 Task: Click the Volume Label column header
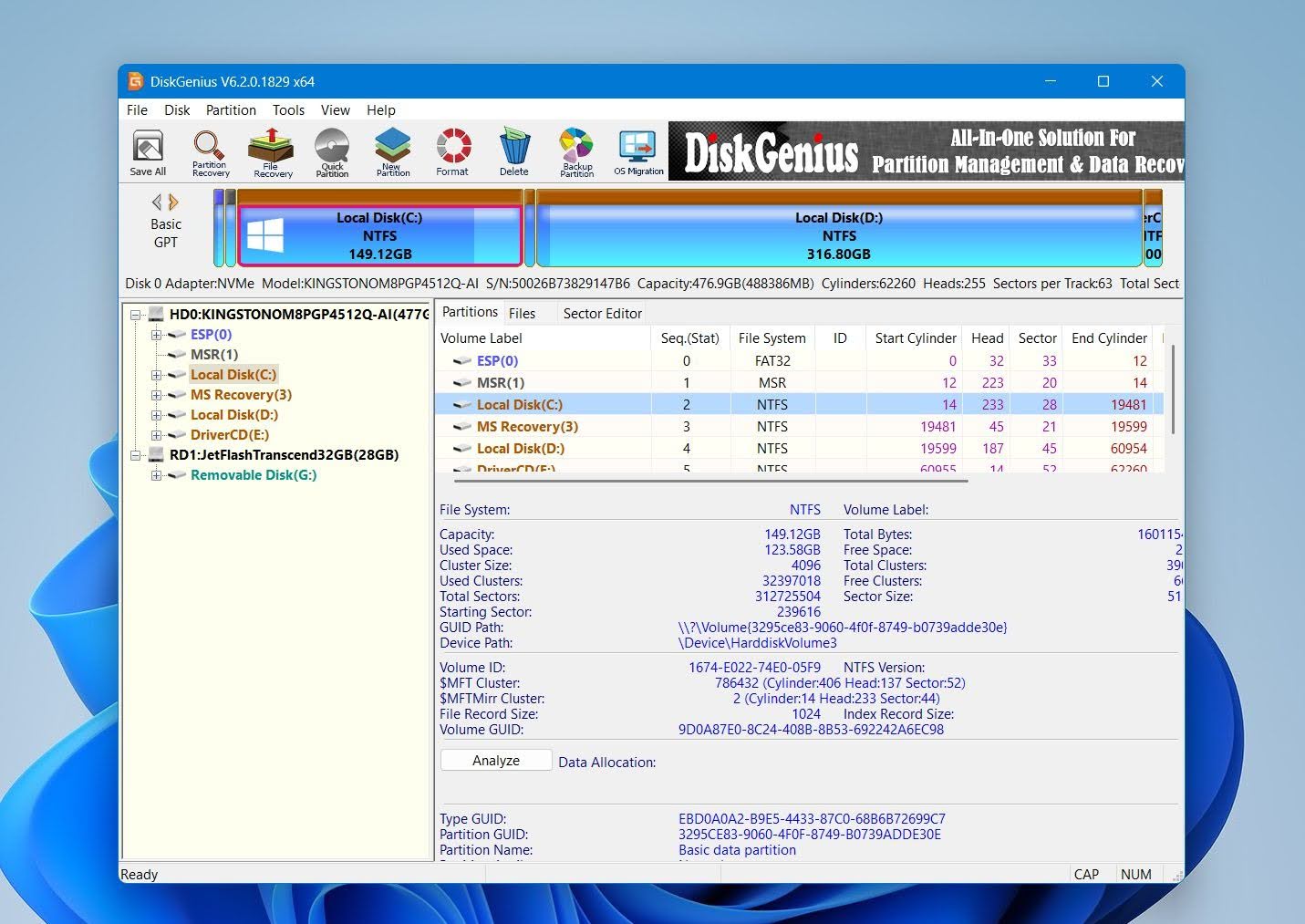[544, 338]
